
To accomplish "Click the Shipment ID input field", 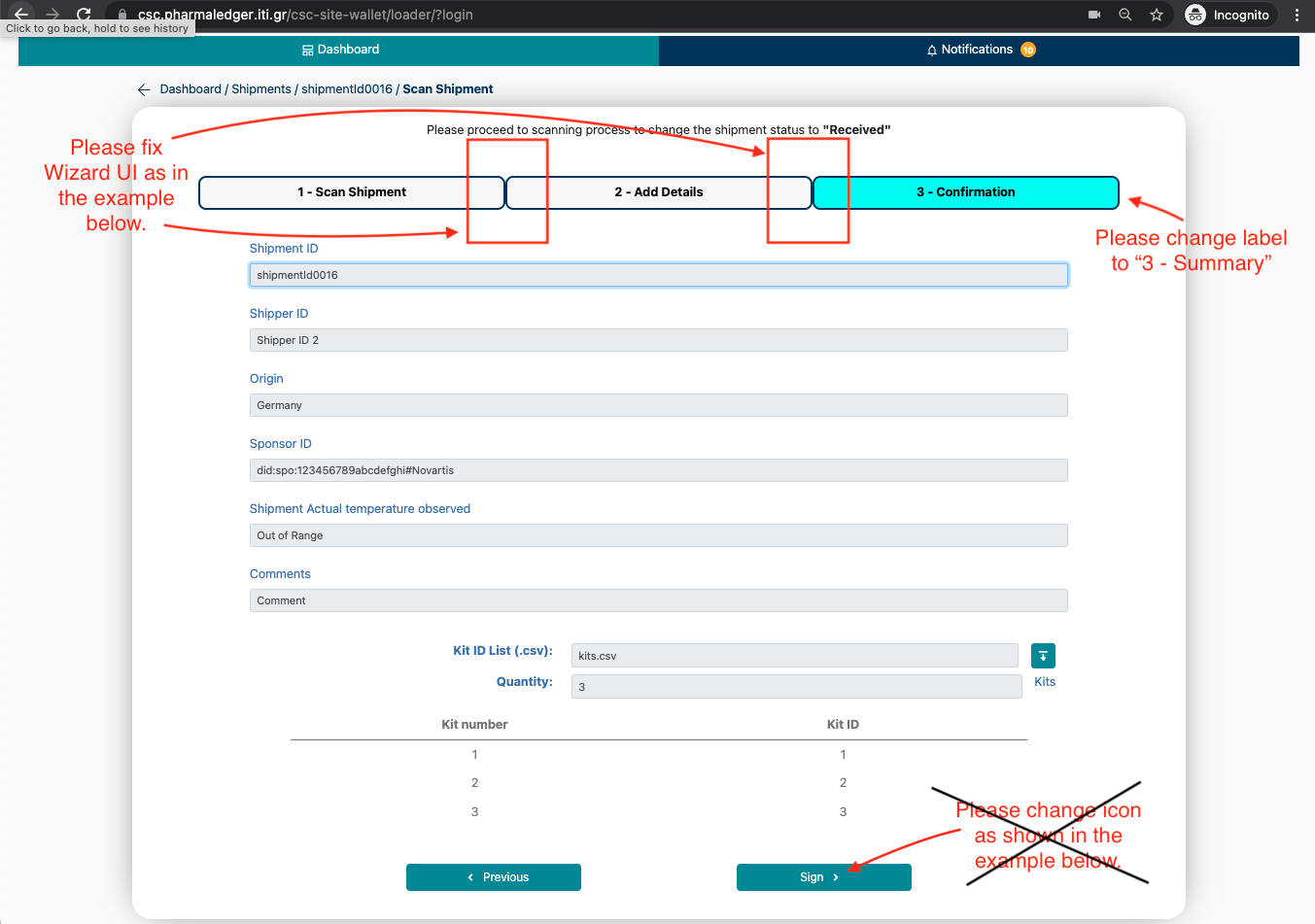I will click(659, 275).
